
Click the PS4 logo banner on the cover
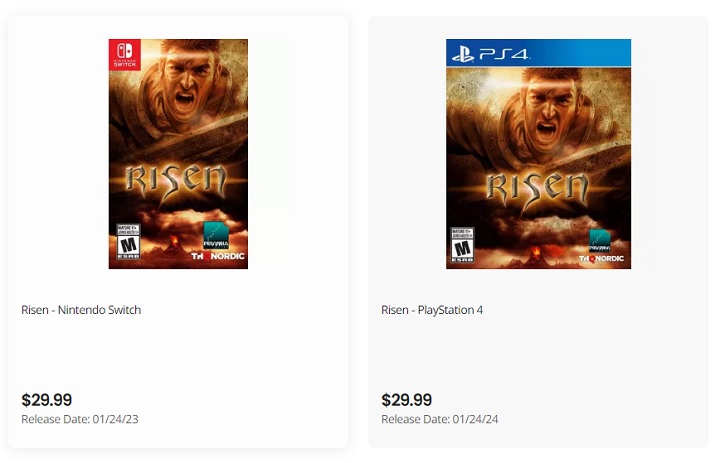pyautogui.click(x=538, y=53)
